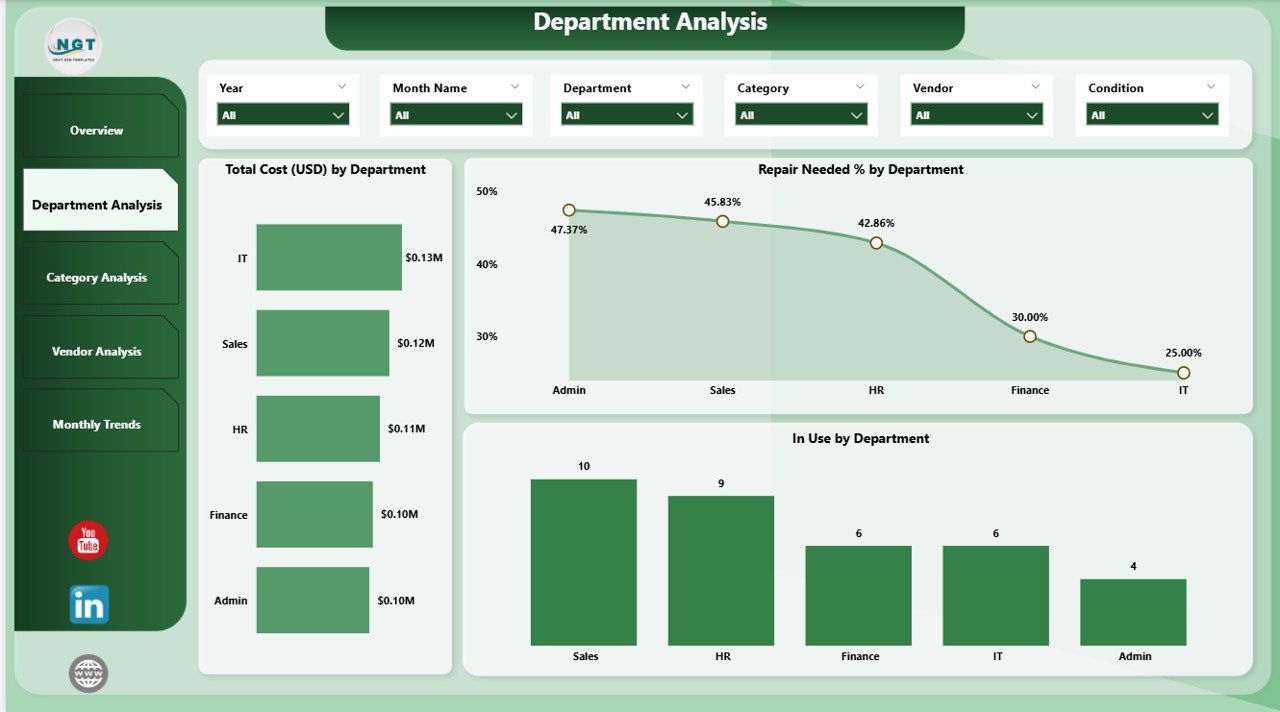Open the LinkedIn icon link
1280x712 pixels.
pyautogui.click(x=89, y=604)
